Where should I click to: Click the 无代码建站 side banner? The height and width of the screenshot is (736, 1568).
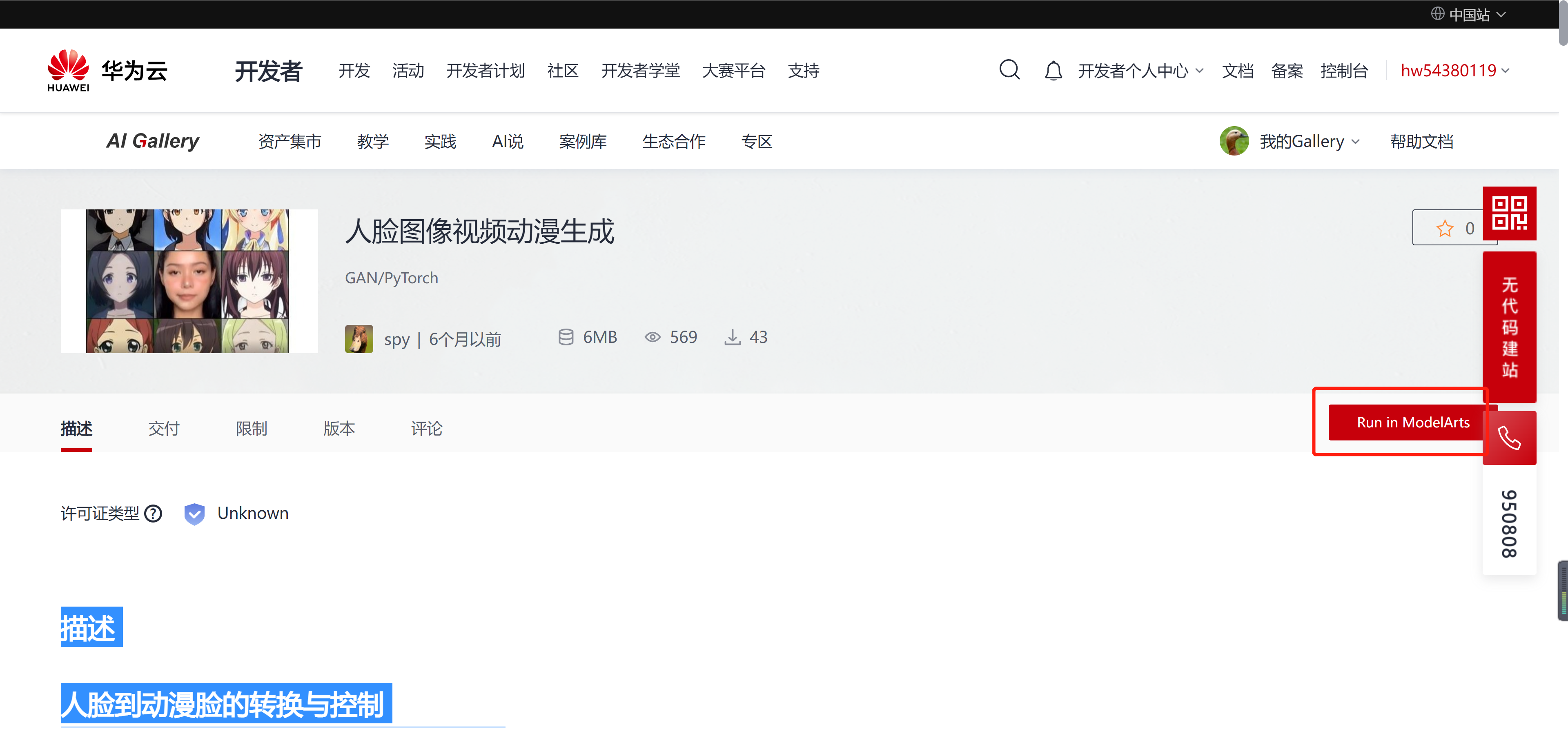1509,327
